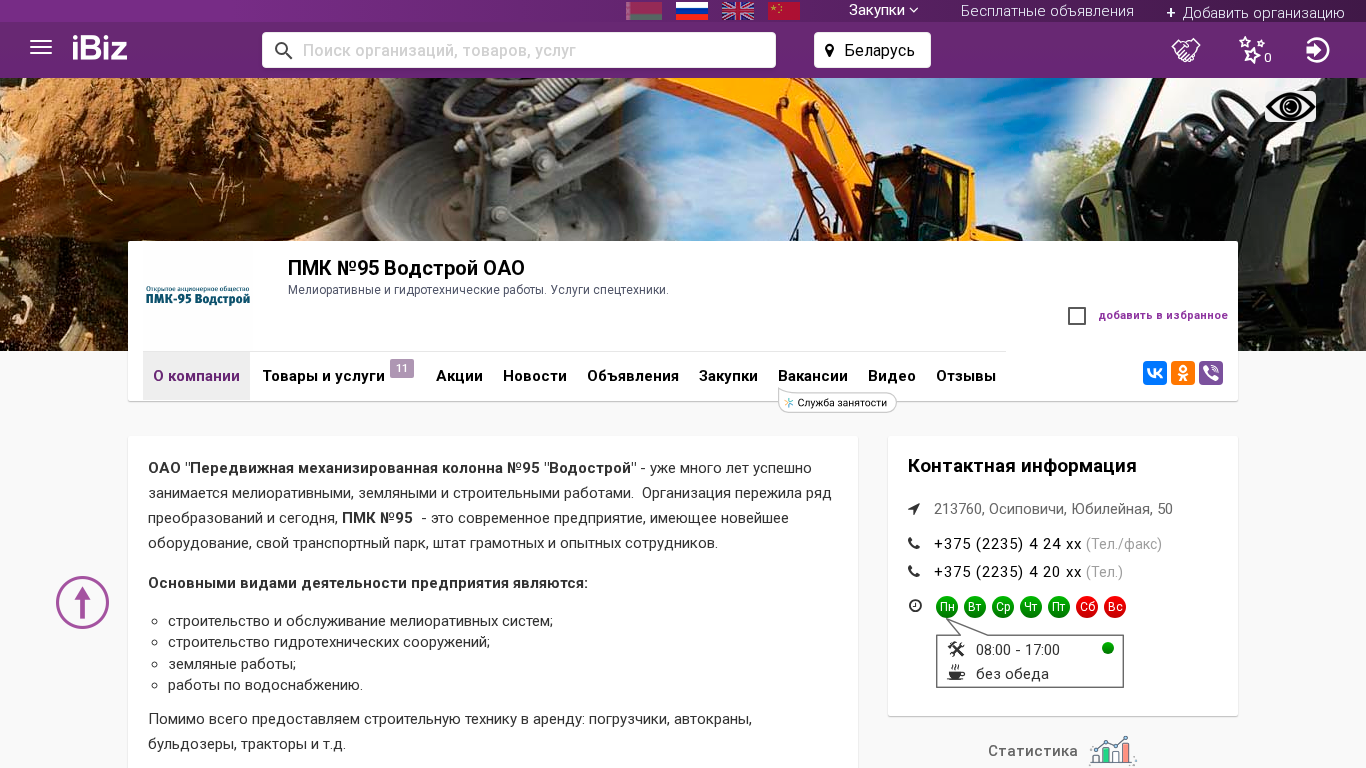This screenshot has width=1366, height=768.
Task: Open the Служба занятости badge
Action: pos(837,402)
